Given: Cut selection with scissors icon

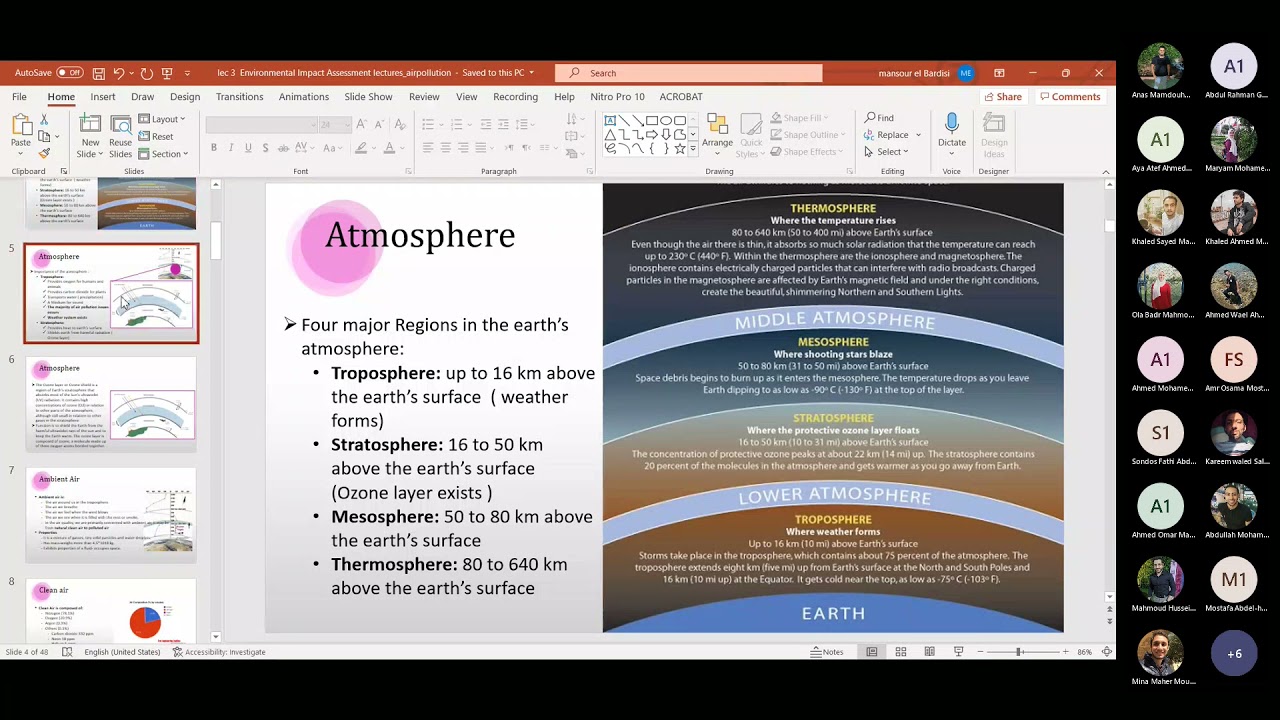Looking at the screenshot, I should pos(44,119).
